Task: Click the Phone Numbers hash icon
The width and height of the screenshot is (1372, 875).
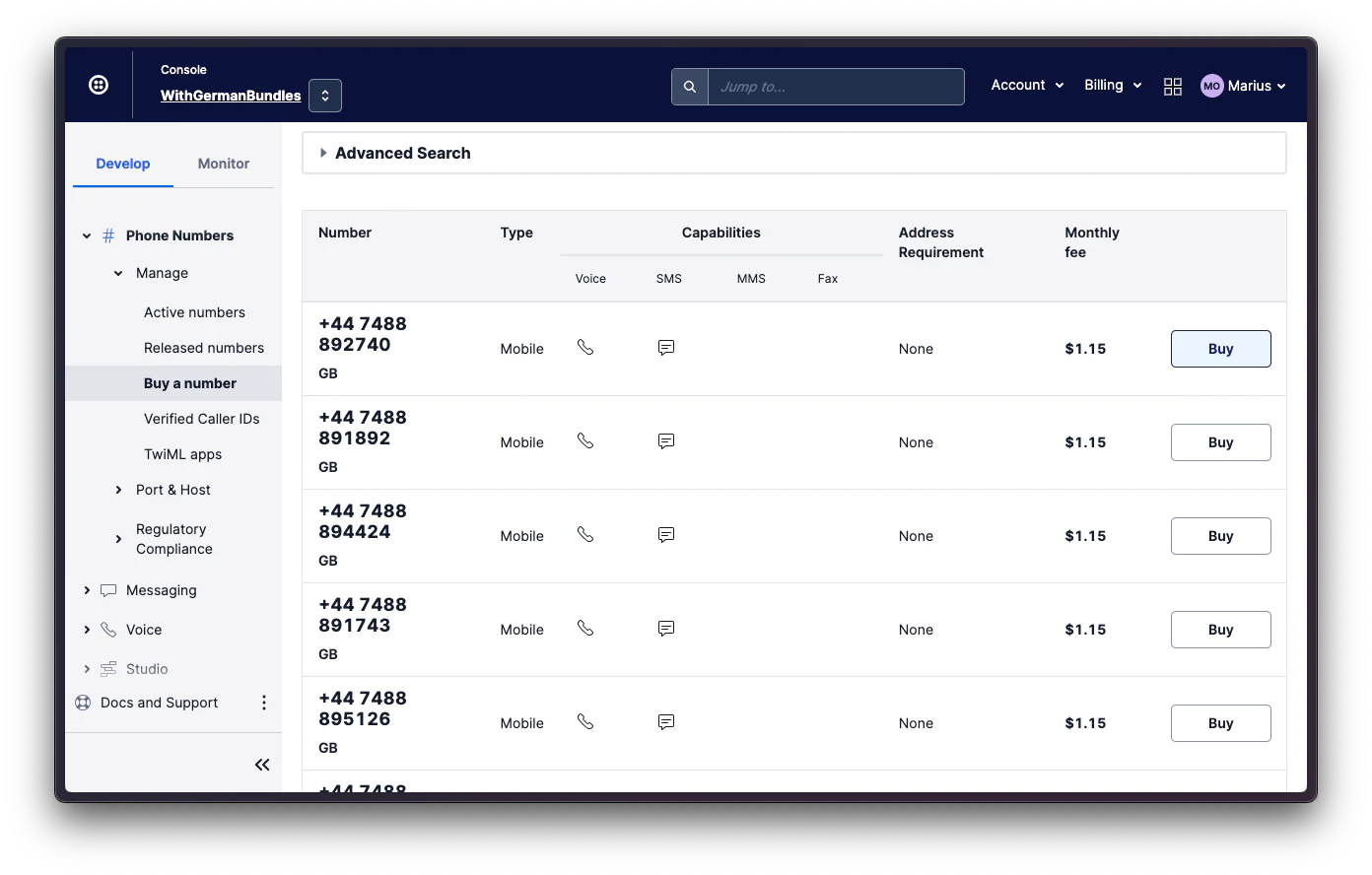Action: click(108, 236)
